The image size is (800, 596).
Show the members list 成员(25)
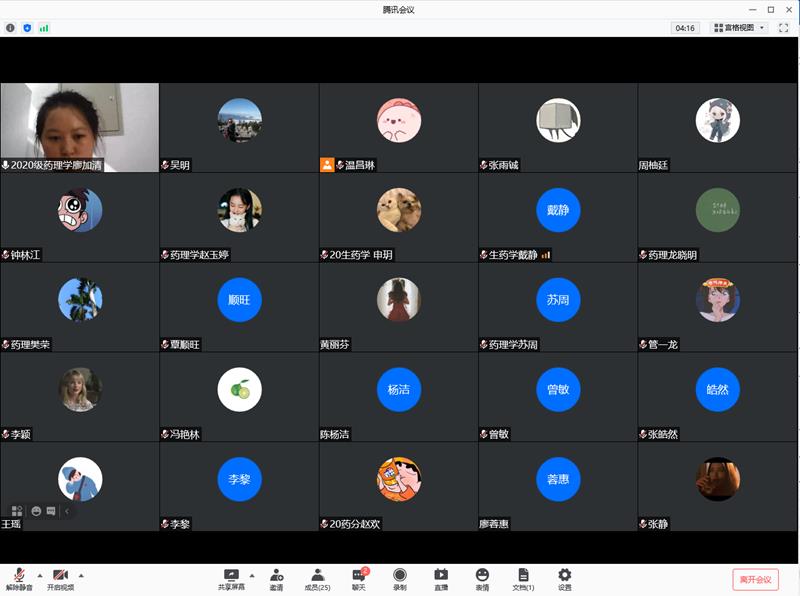pos(317,578)
